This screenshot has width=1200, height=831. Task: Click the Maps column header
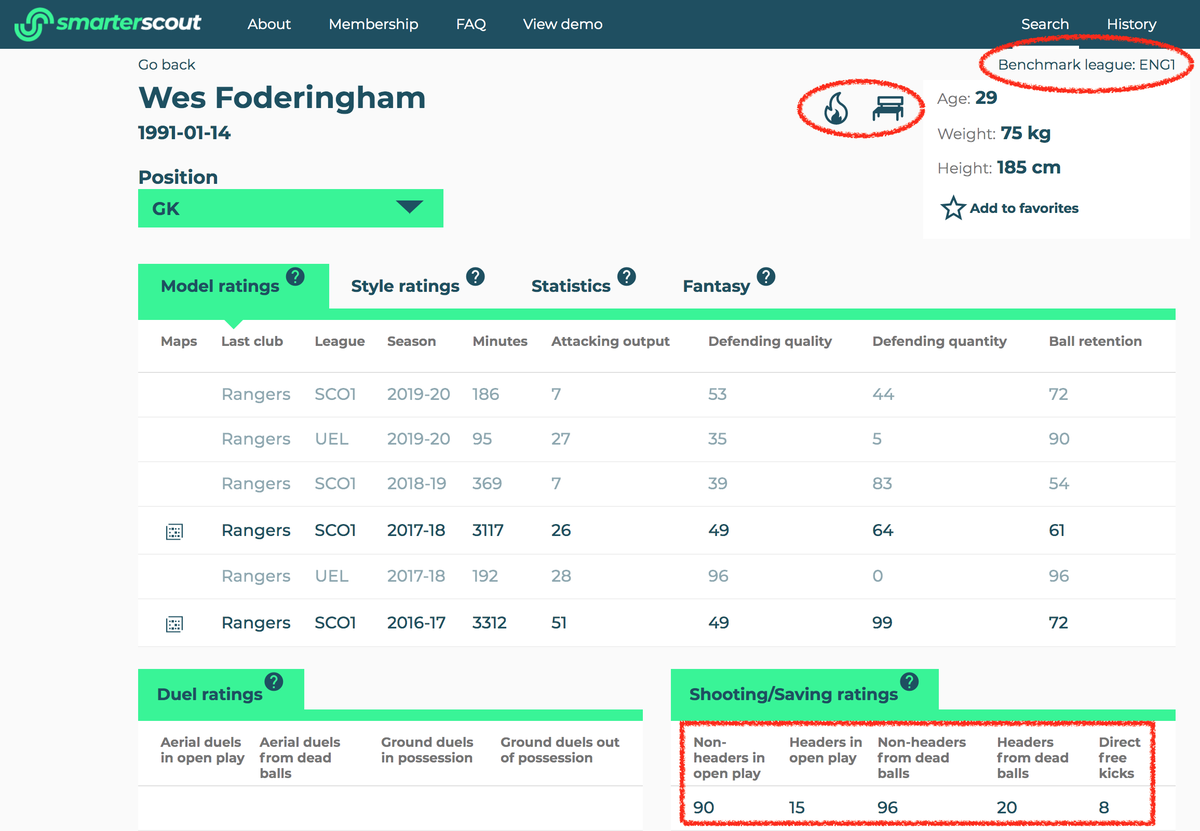[179, 341]
